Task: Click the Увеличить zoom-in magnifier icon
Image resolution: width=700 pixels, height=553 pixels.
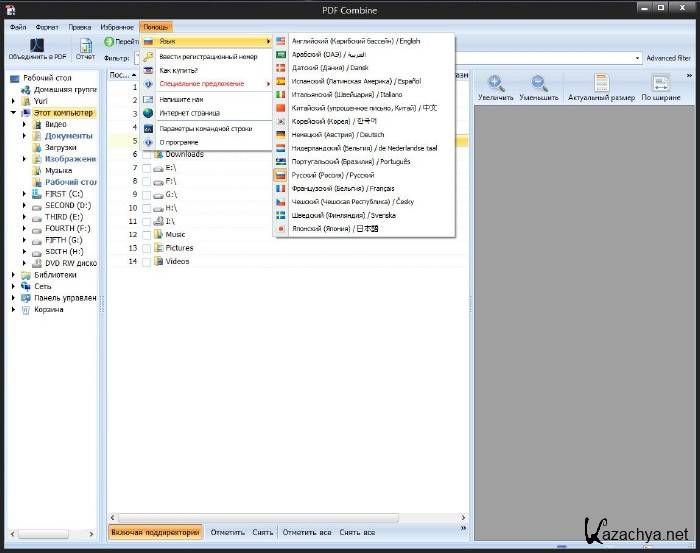Action: (x=495, y=84)
